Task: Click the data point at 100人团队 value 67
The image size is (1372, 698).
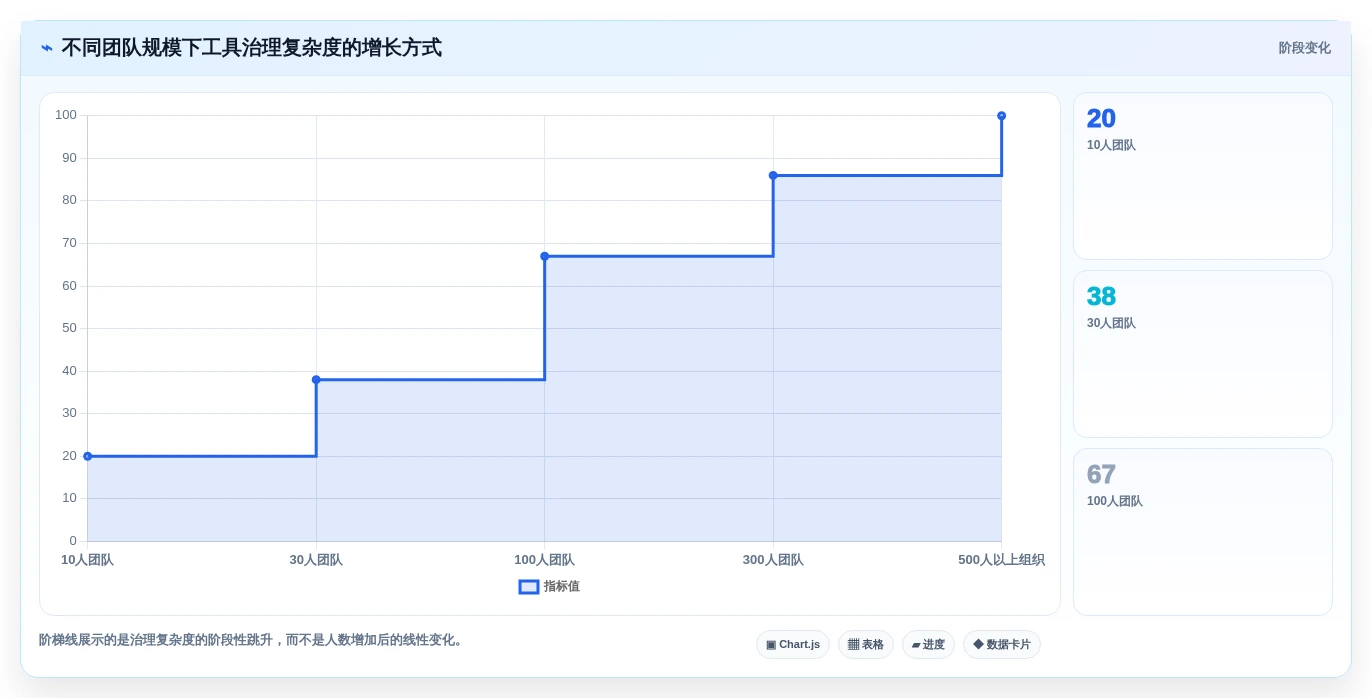Action: [x=545, y=256]
